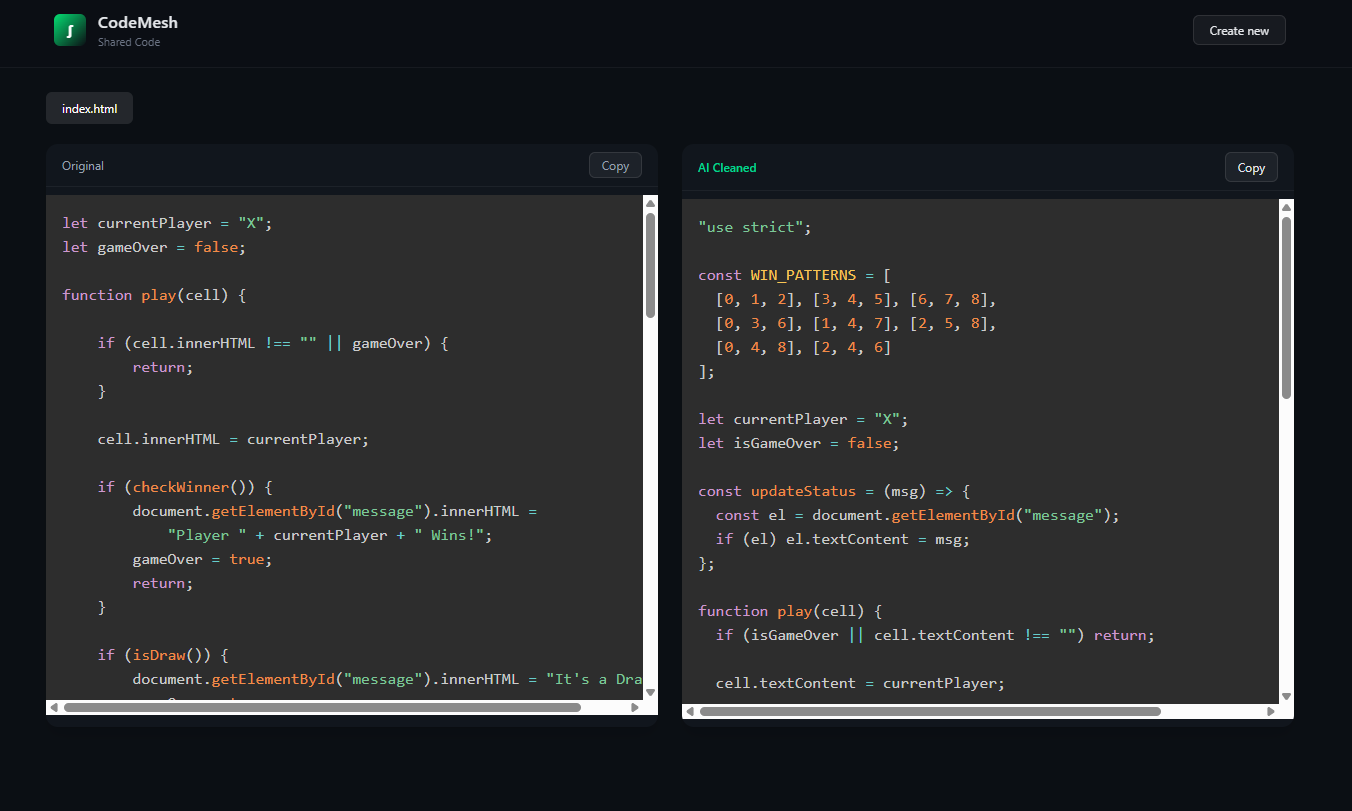The width and height of the screenshot is (1352, 811).
Task: Click the right arrow of Original horizontal scrollbar
Action: pos(635,707)
